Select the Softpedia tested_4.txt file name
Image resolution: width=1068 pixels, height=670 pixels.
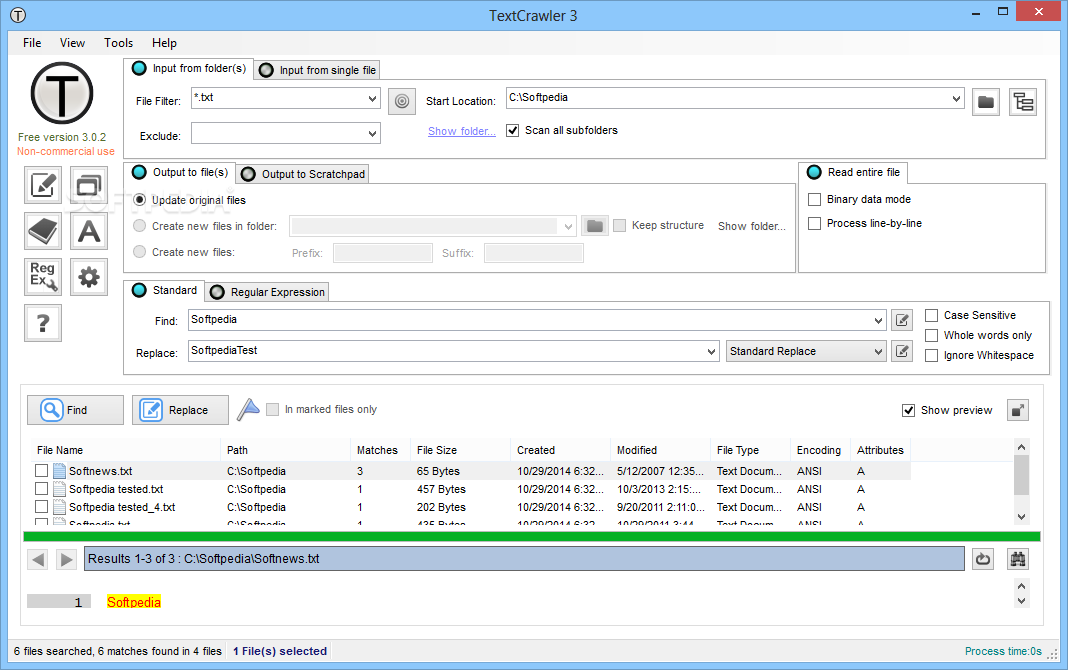click(x=122, y=507)
